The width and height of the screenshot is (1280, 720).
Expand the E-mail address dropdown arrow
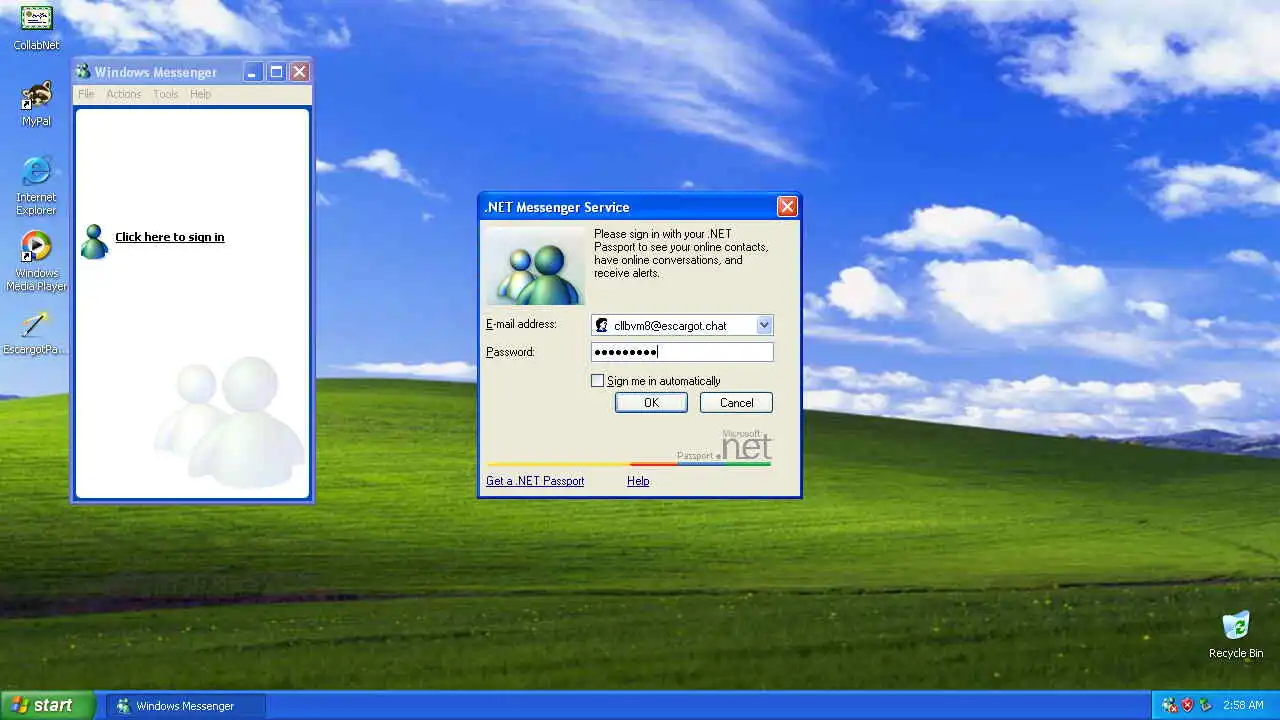764,325
